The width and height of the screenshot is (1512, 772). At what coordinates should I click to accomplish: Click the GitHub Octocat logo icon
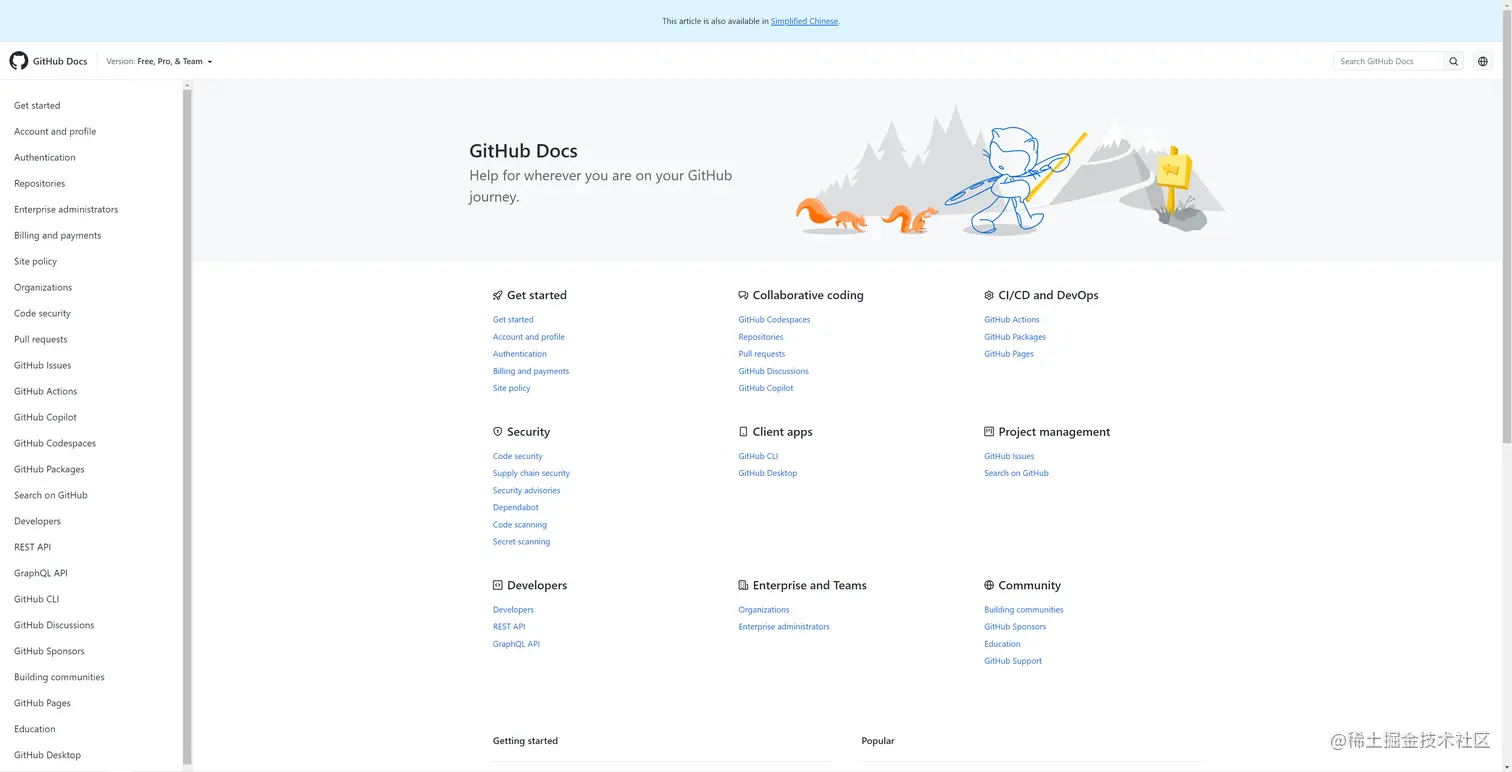(x=19, y=61)
